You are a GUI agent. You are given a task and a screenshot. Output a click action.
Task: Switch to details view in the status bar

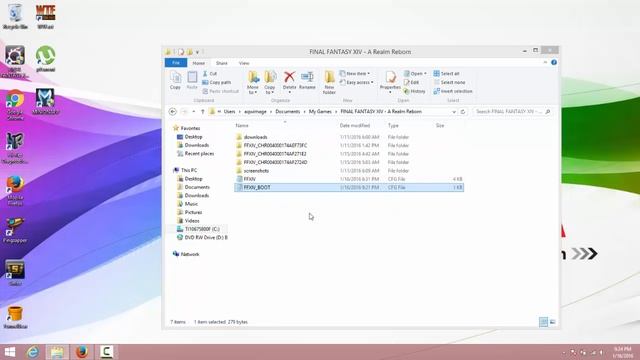[543, 322]
